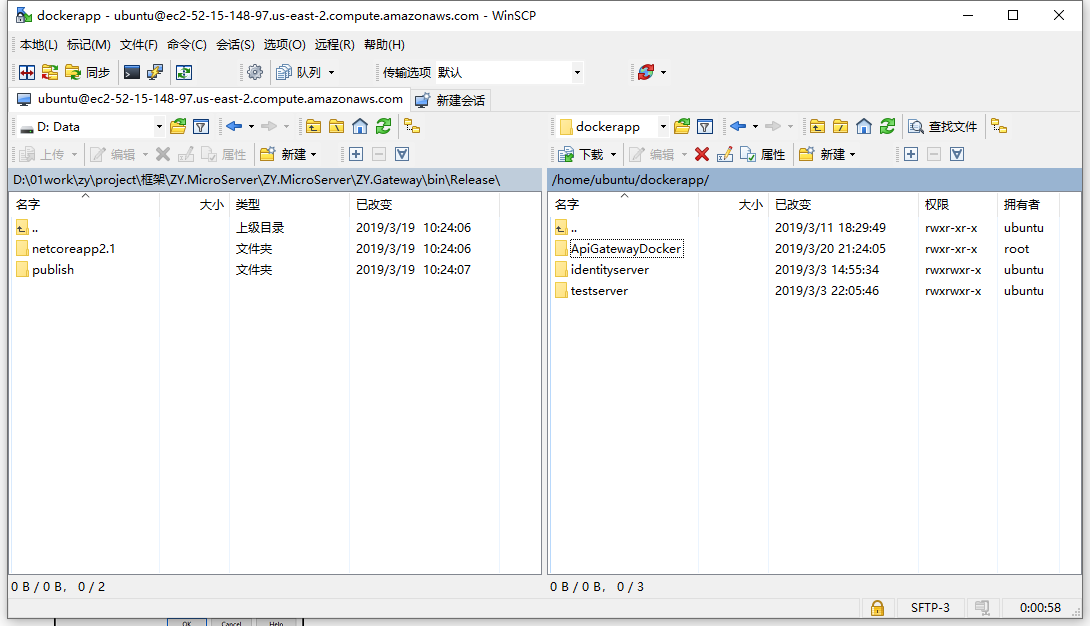Toggle remote directory tree icon
This screenshot has width=1090, height=626.
(999, 126)
